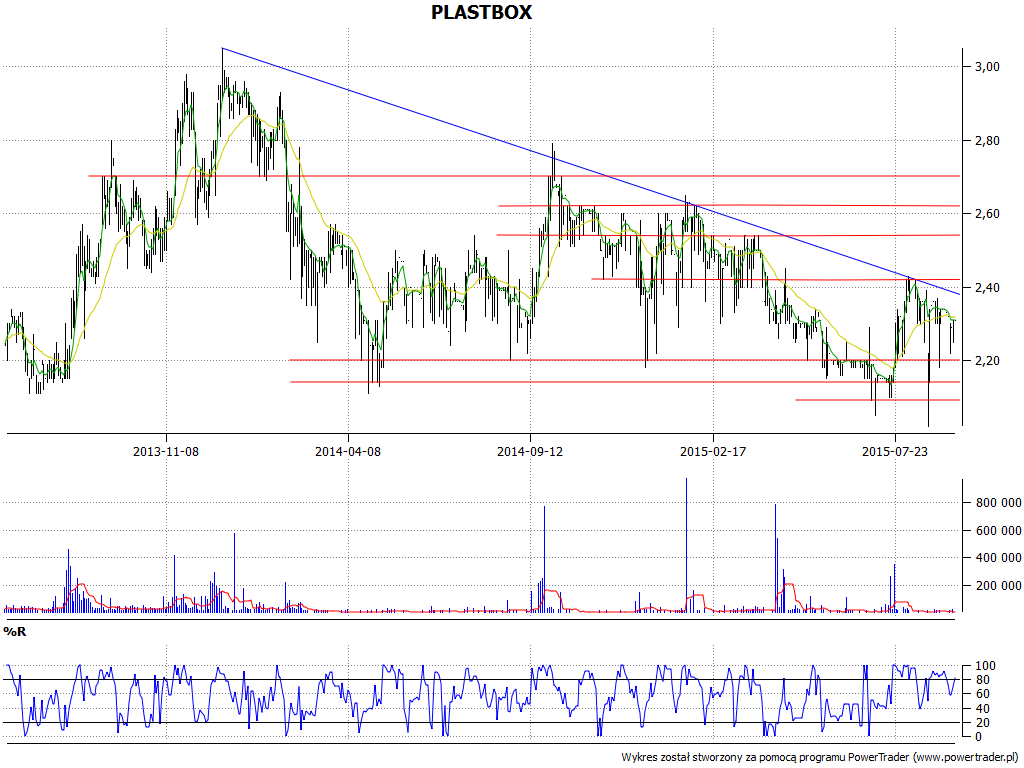Click the 2015-02-17 date label
This screenshot has width=1024, height=768.
click(x=713, y=451)
